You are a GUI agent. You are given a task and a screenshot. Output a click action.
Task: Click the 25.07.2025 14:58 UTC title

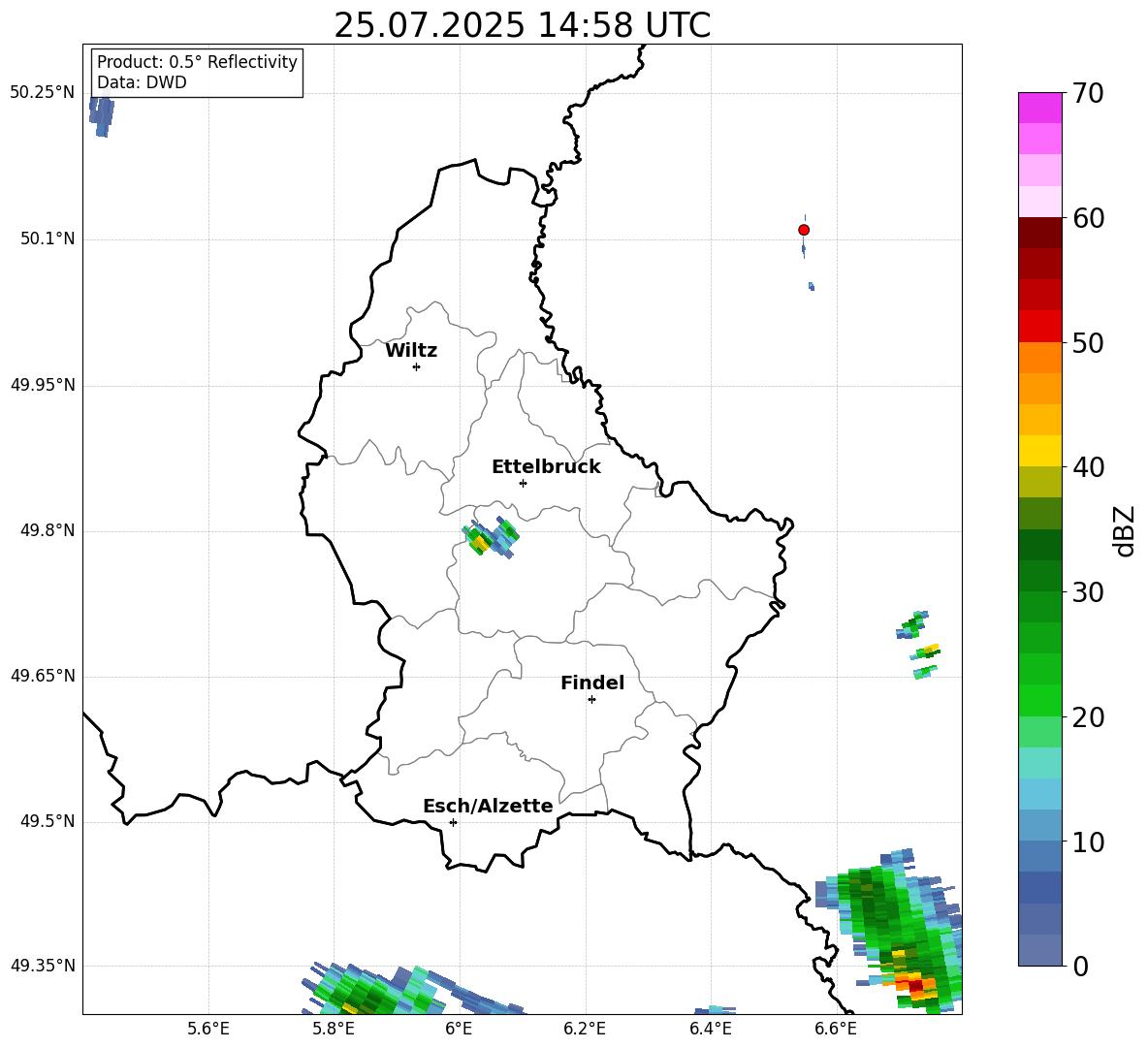coord(522,25)
